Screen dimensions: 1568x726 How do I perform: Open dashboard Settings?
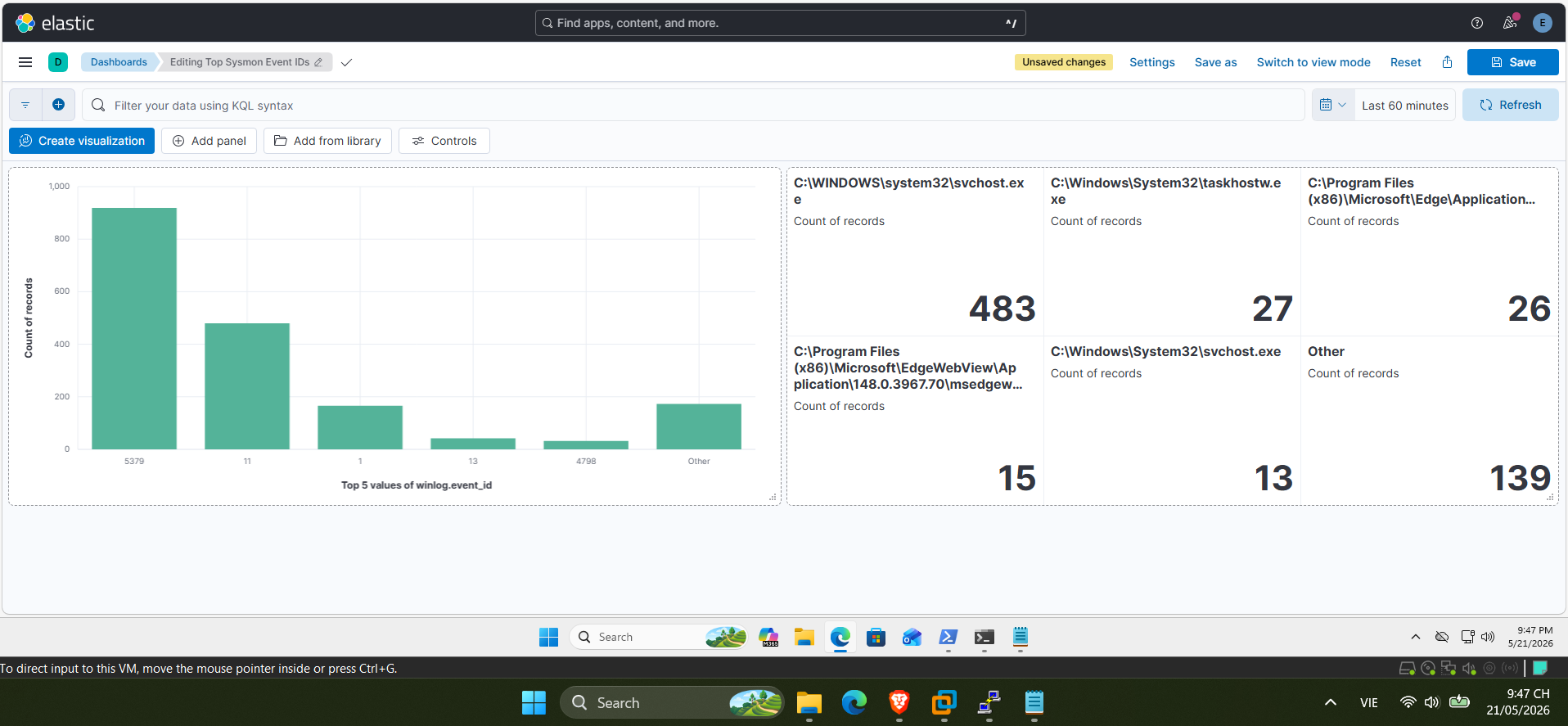1151,62
